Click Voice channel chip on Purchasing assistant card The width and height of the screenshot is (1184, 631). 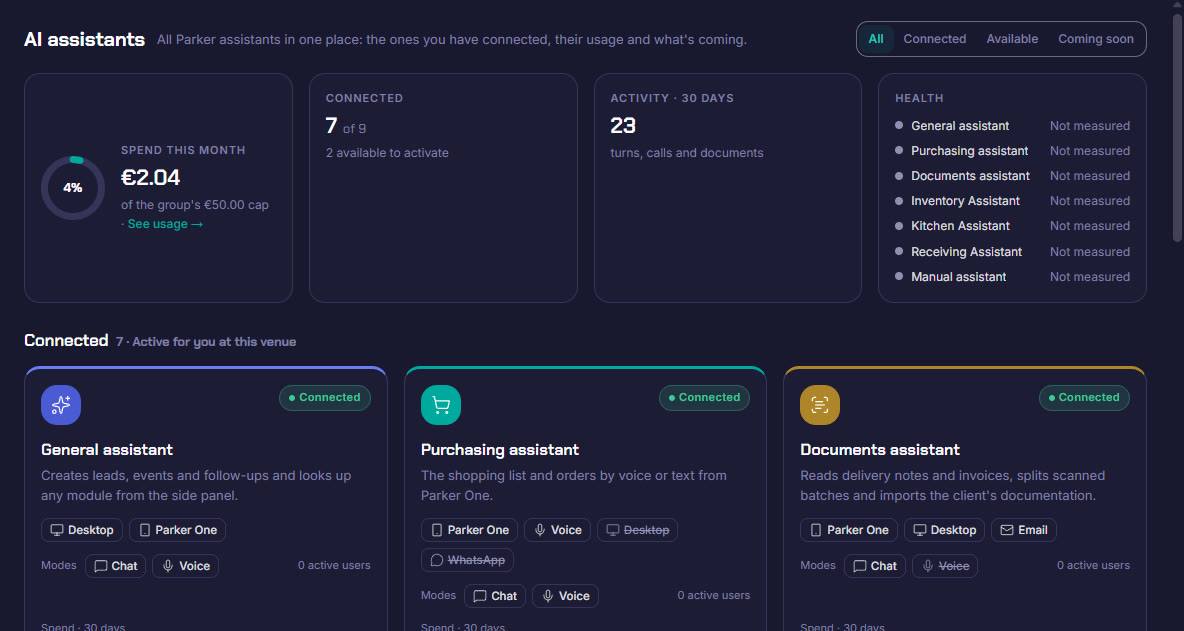pyautogui.click(x=558, y=530)
